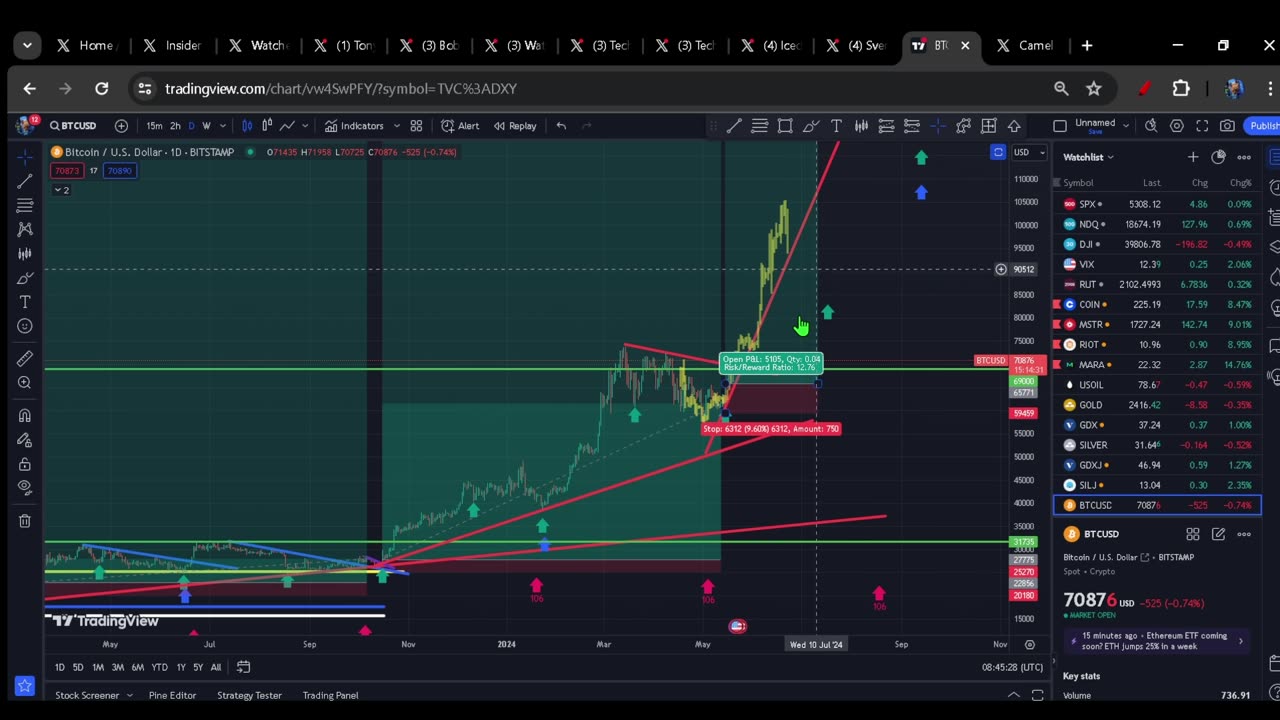The image size is (1280, 720).
Task: Toggle stay in drawing mode
Action: coord(25,440)
